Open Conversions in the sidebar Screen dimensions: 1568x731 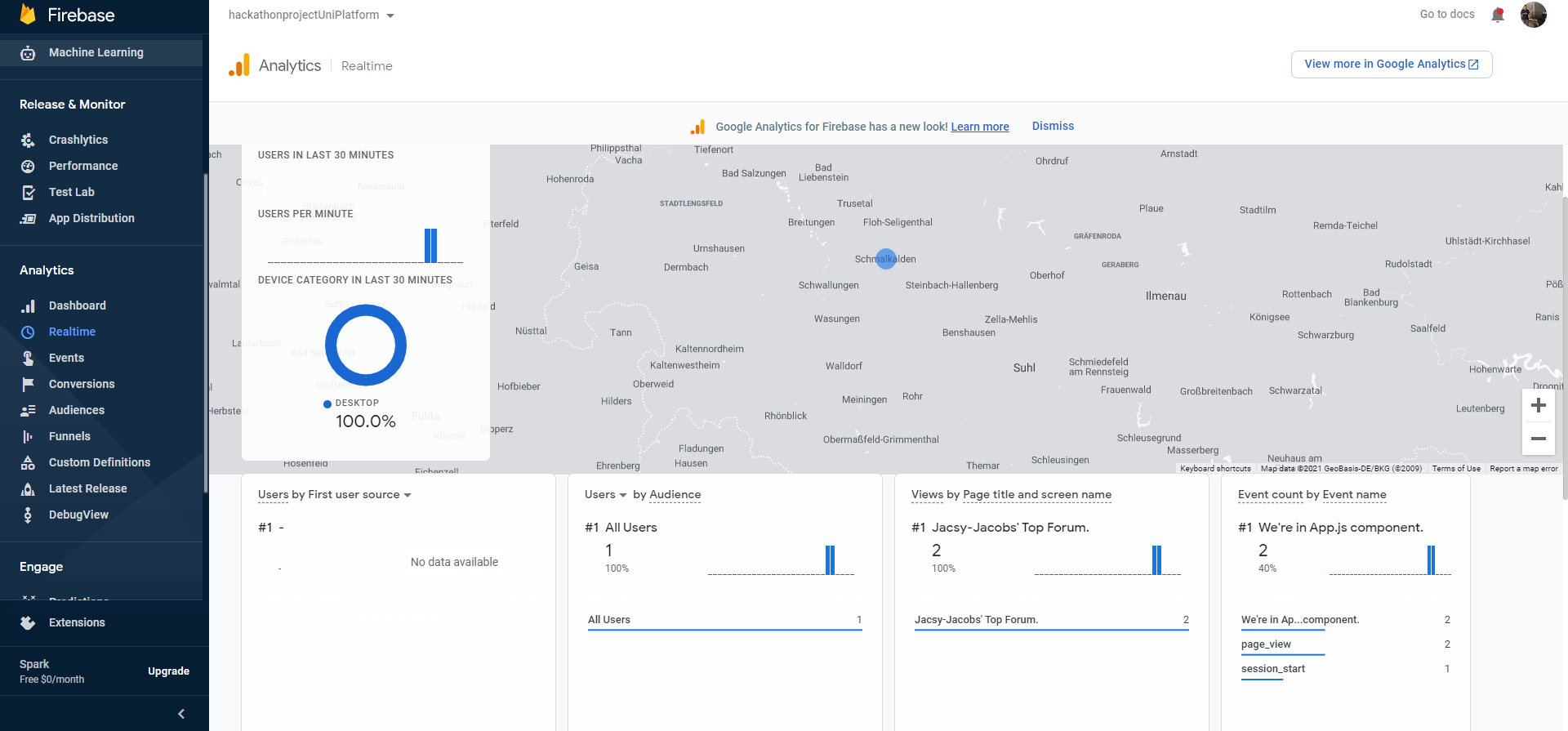82,384
